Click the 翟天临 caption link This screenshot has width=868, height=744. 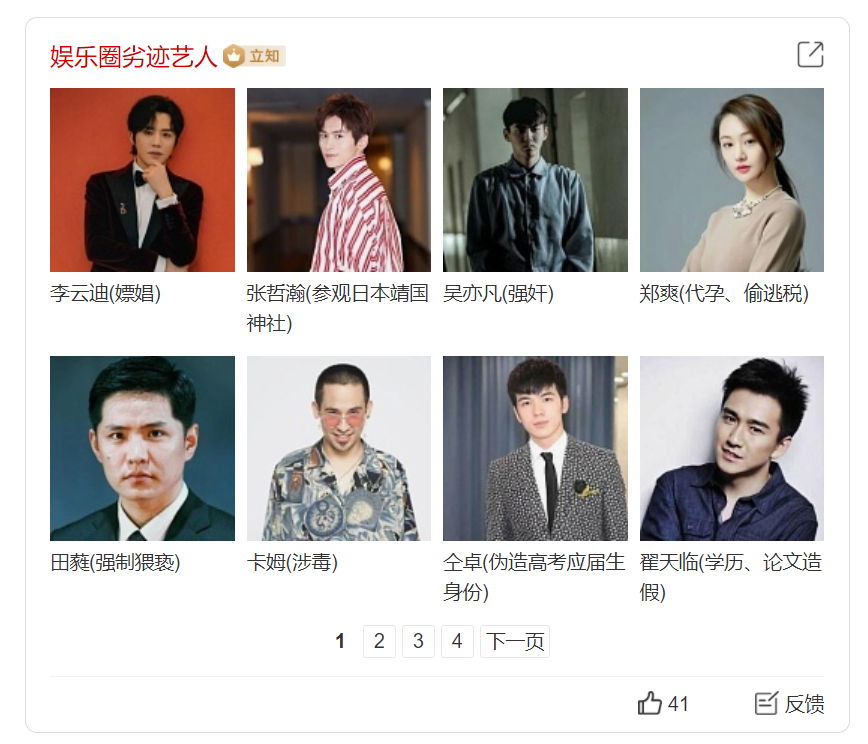click(731, 577)
